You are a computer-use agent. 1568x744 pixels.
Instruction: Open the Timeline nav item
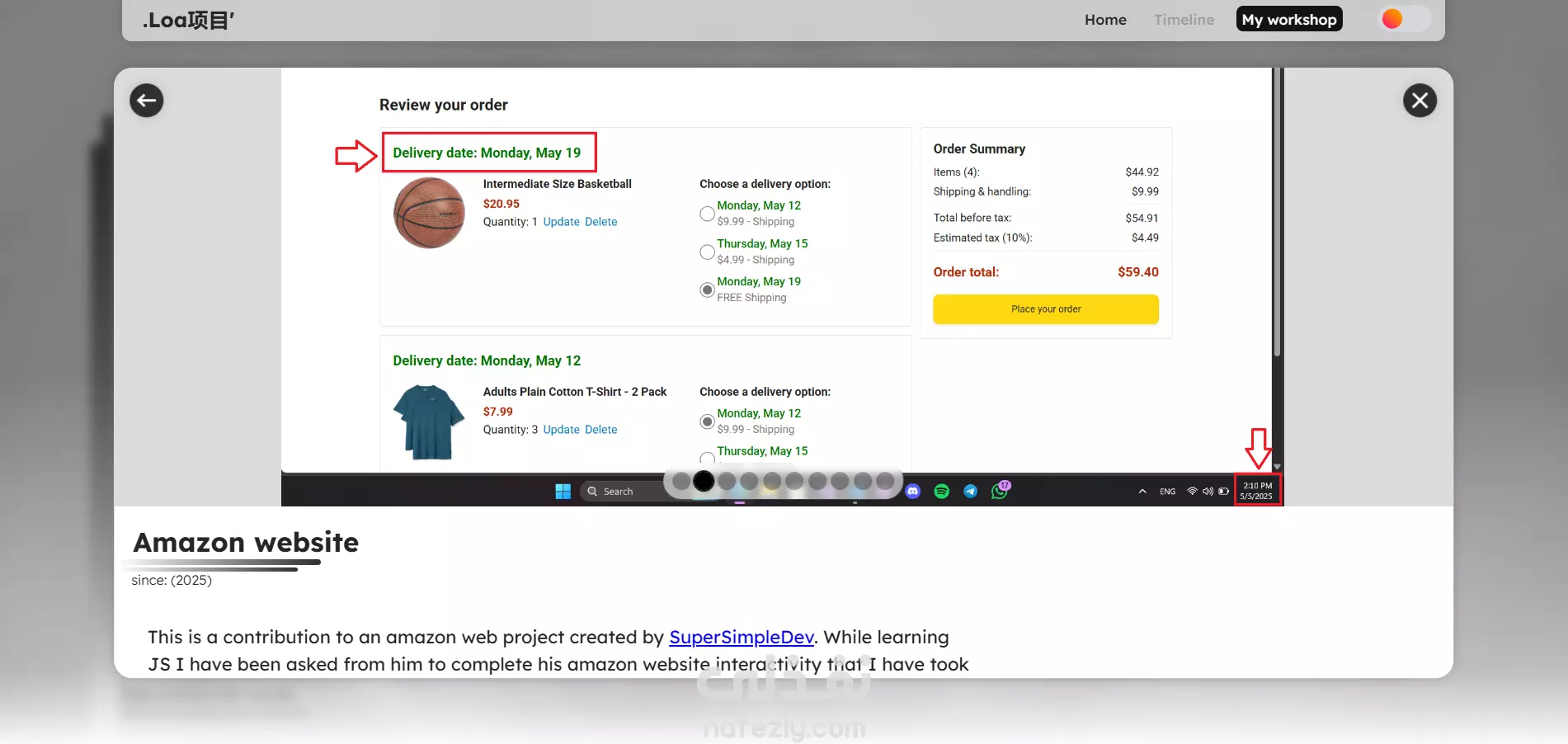[x=1184, y=20]
